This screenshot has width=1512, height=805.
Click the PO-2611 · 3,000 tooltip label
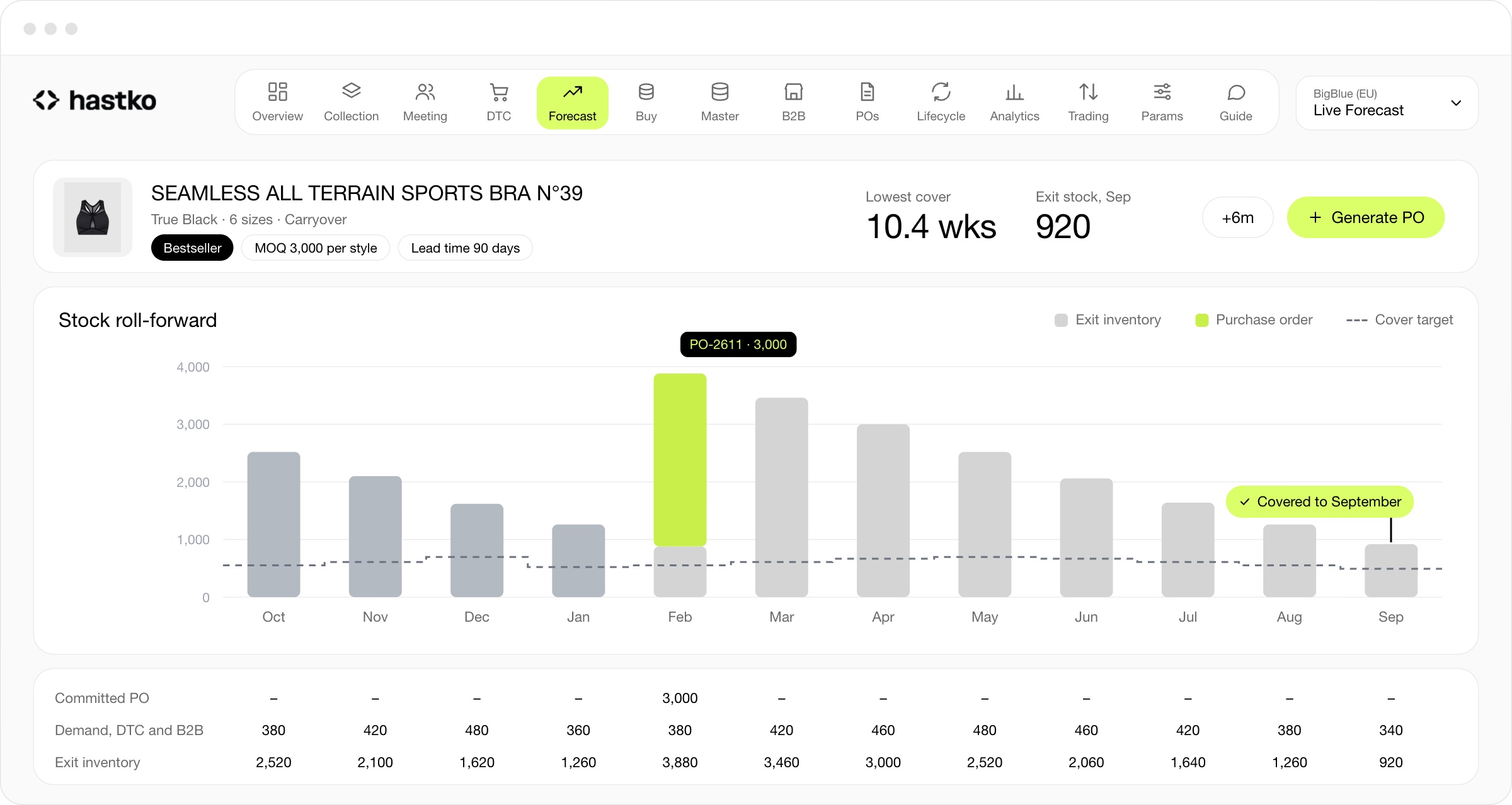tap(738, 345)
